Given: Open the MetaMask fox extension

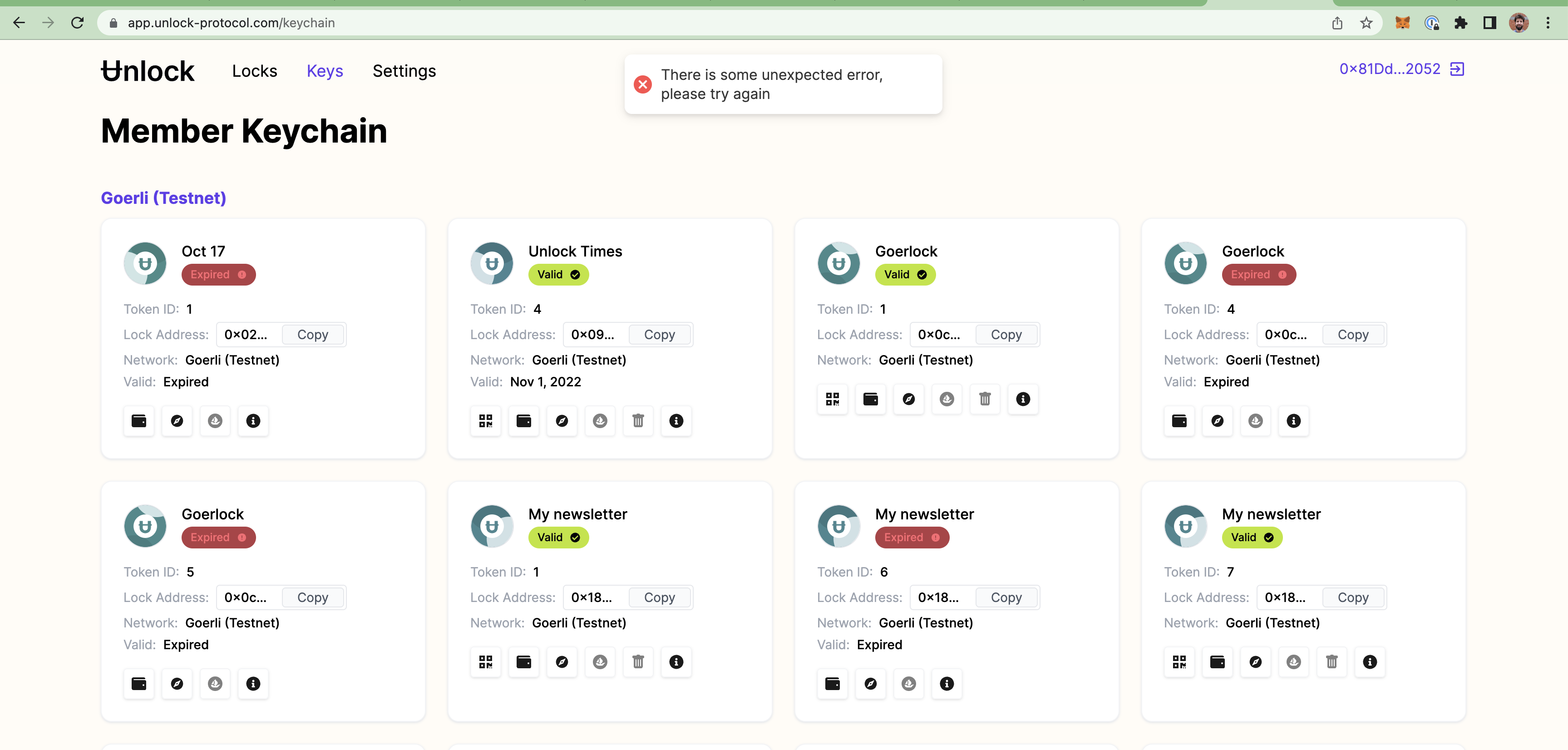Looking at the screenshot, I should tap(1402, 23).
